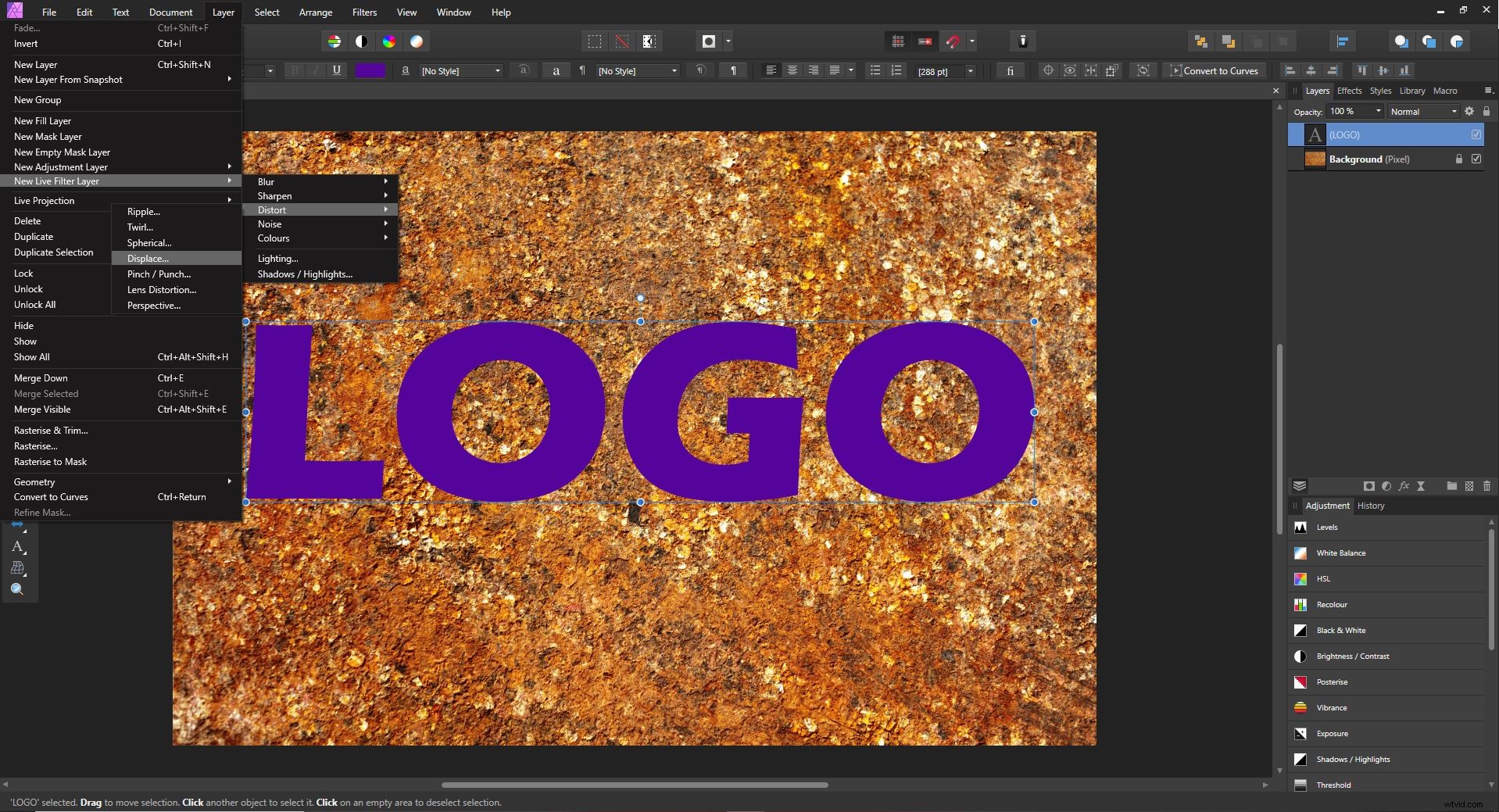
Task: Click the purple text colour swatch
Action: pyautogui.click(x=370, y=70)
